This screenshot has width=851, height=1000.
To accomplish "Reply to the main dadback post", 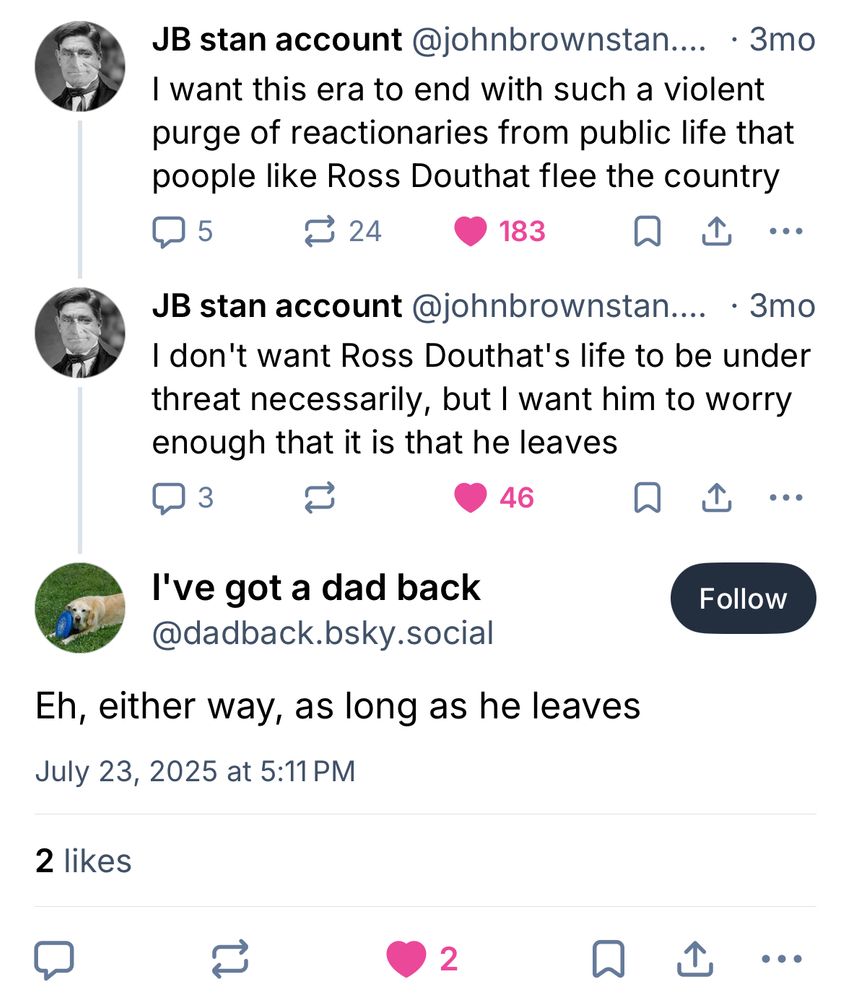I will pyautogui.click(x=54, y=960).
